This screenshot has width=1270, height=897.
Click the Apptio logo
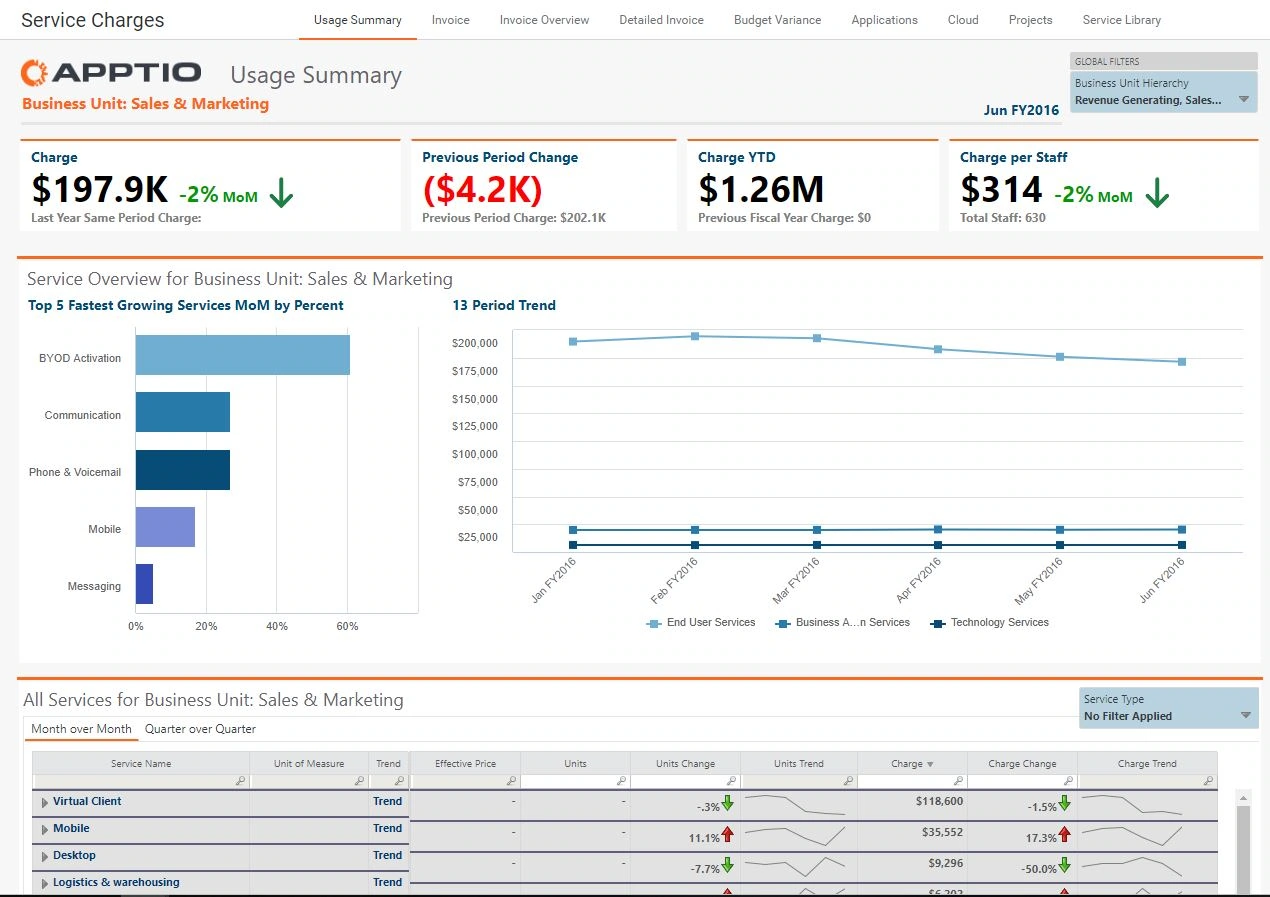click(x=111, y=72)
